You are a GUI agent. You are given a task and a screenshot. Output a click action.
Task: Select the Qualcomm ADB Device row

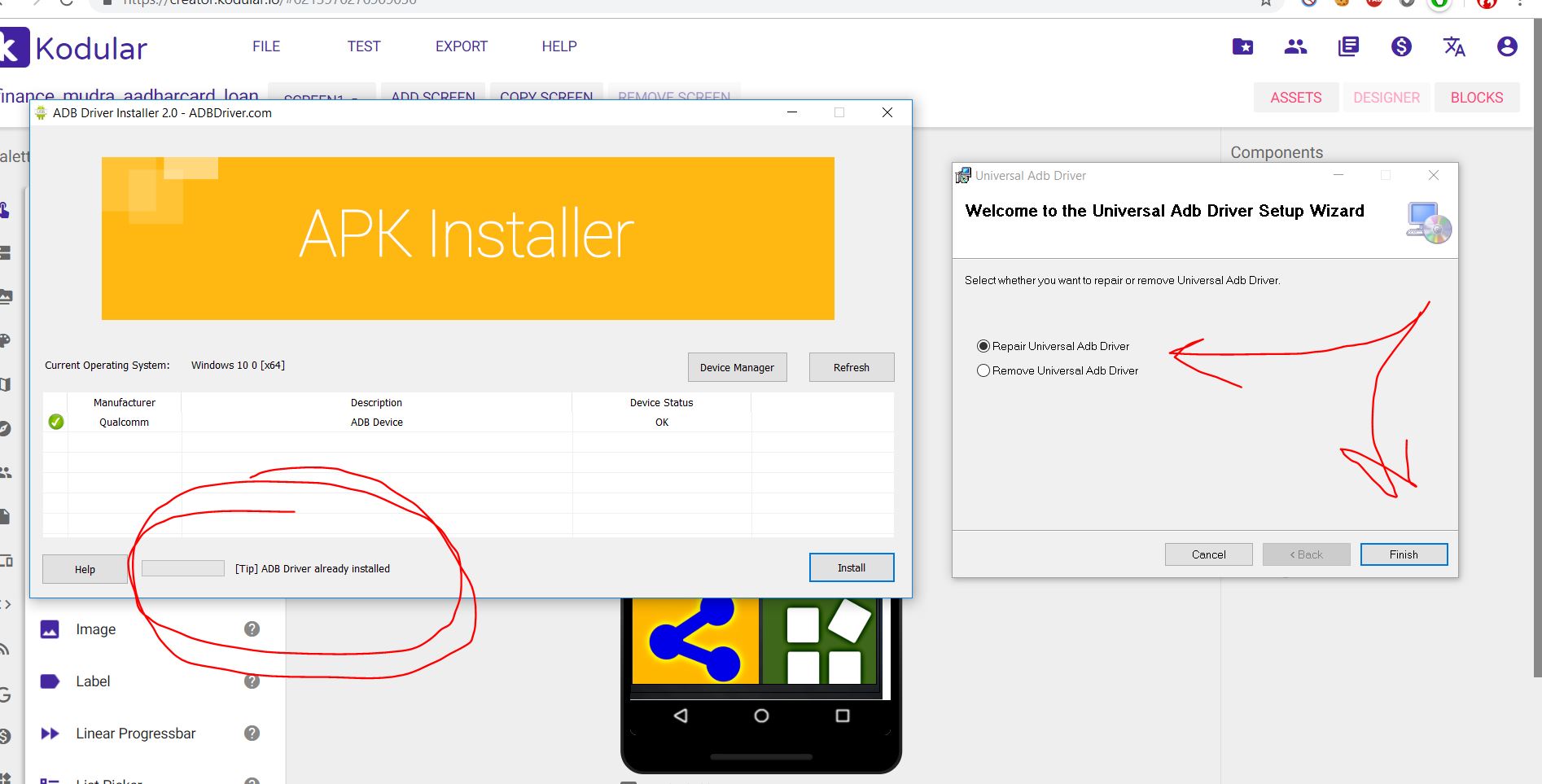[376, 423]
